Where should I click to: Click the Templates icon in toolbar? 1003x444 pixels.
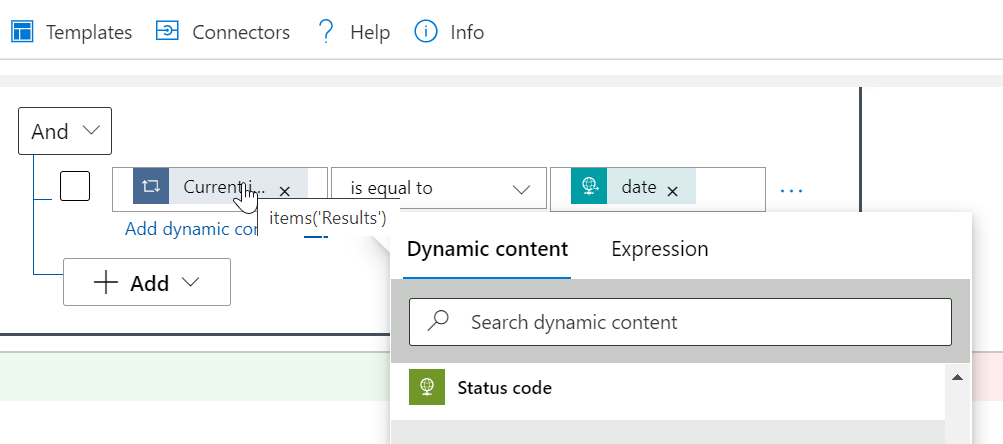pyautogui.click(x=22, y=32)
